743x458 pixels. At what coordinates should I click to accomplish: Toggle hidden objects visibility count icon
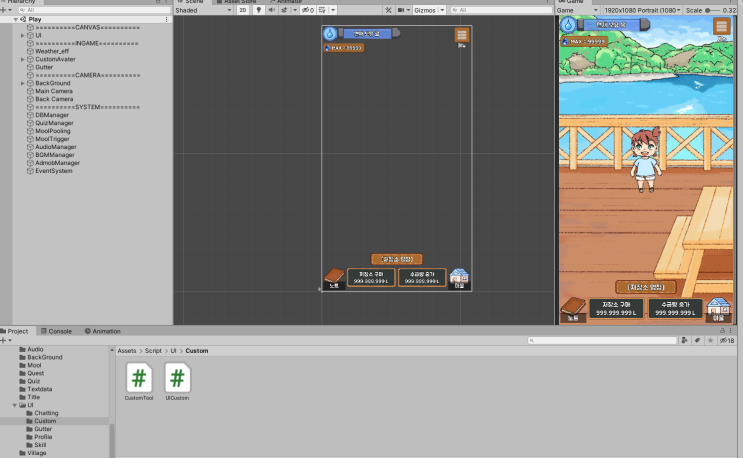308,10
